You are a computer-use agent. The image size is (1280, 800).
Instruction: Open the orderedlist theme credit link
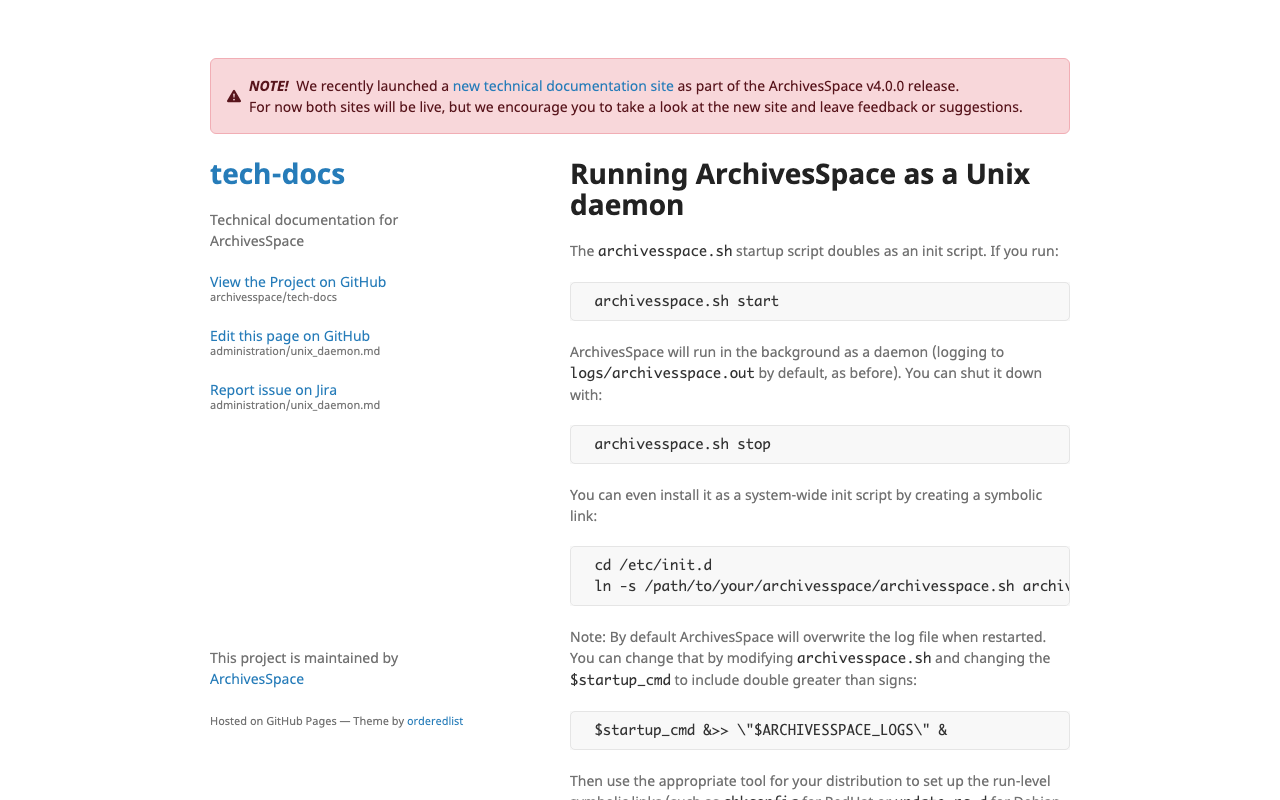pyautogui.click(x=435, y=720)
